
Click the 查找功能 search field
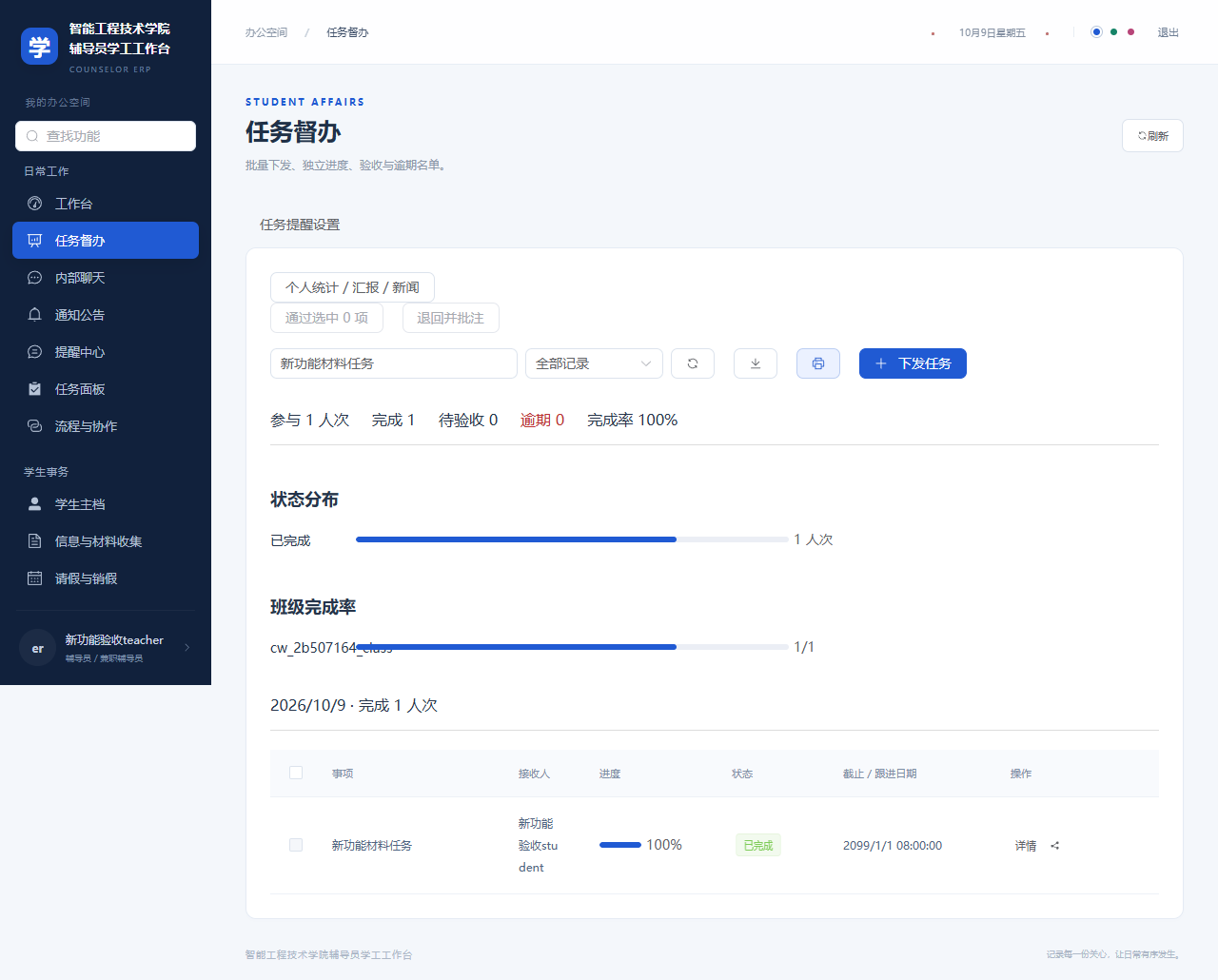click(106, 136)
